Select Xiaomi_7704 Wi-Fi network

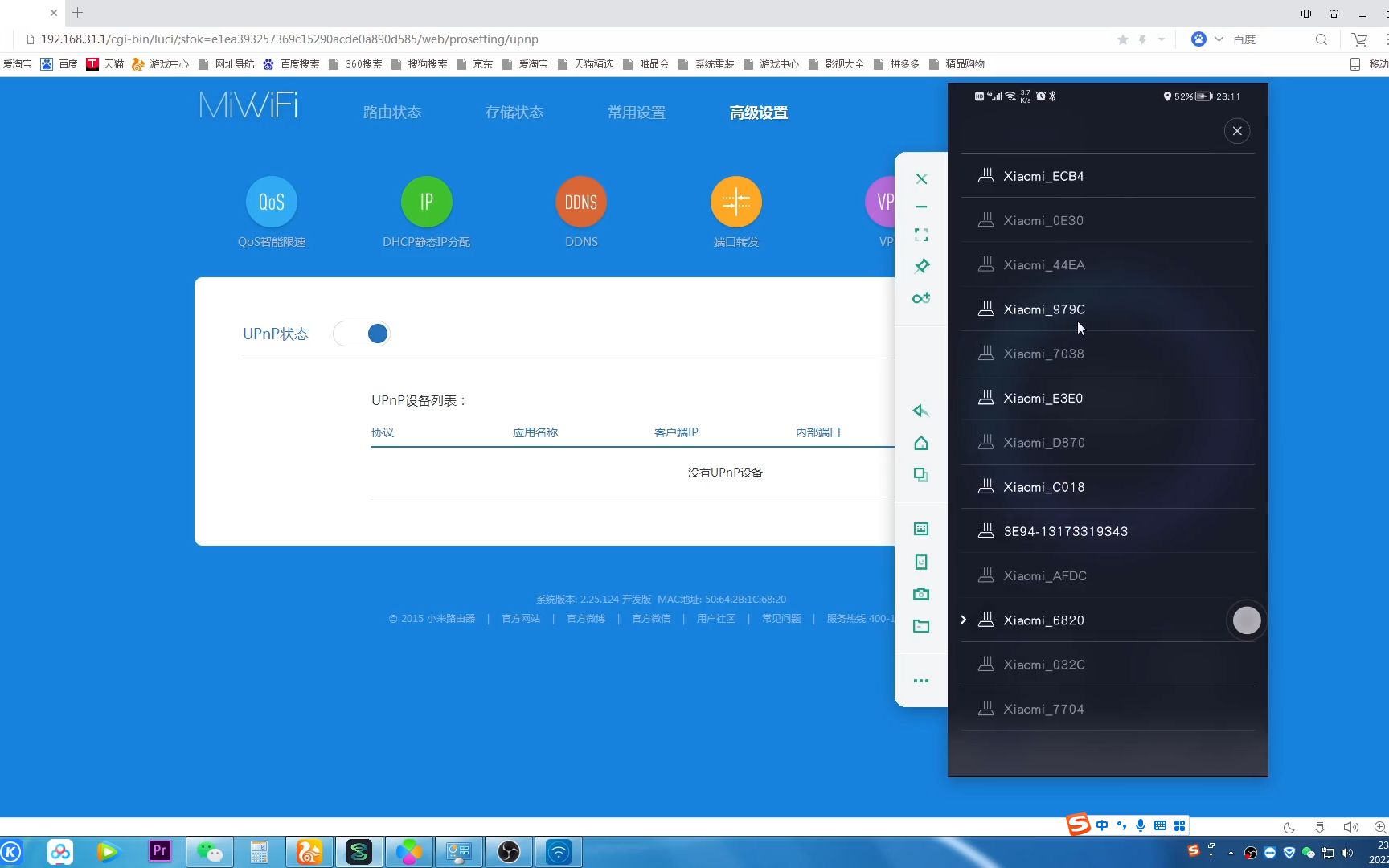click(1108, 709)
